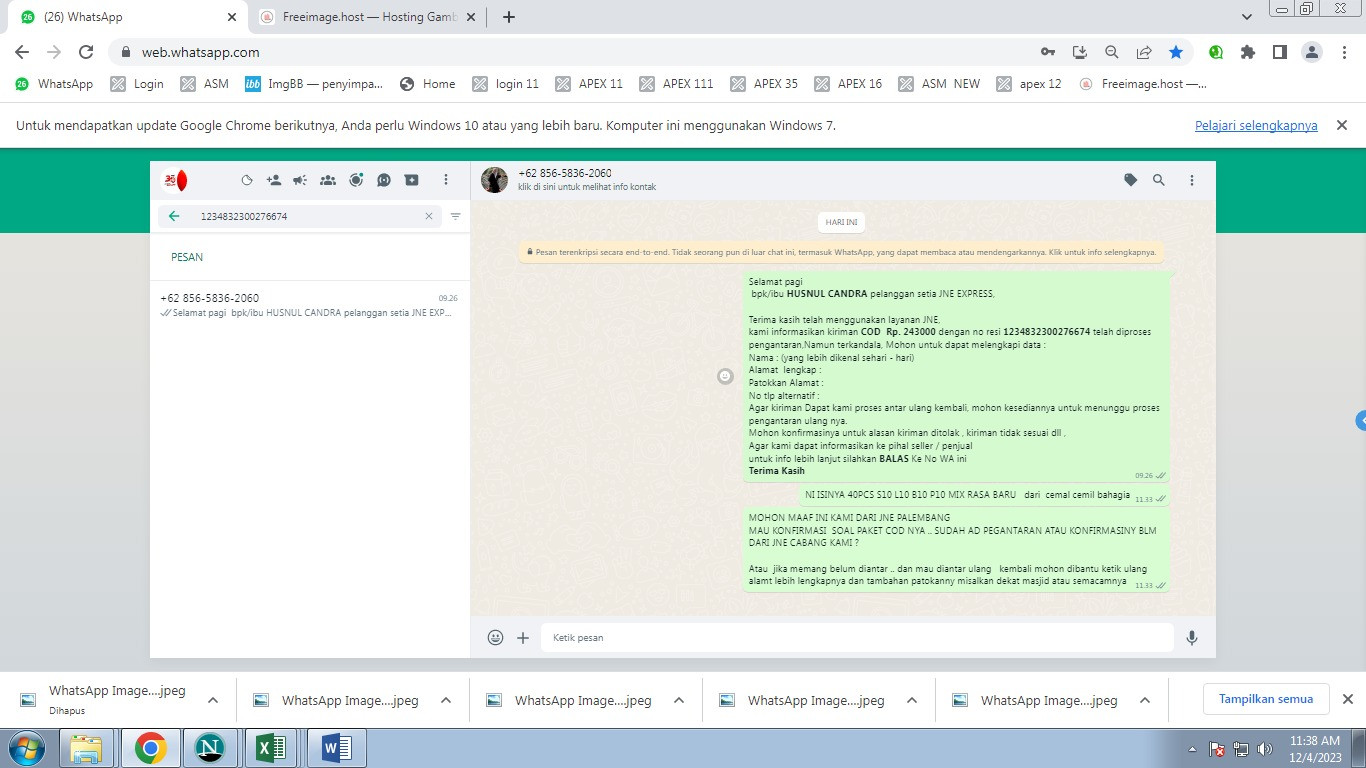
Task: Reload the page with the refresh icon
Action: coord(86,52)
